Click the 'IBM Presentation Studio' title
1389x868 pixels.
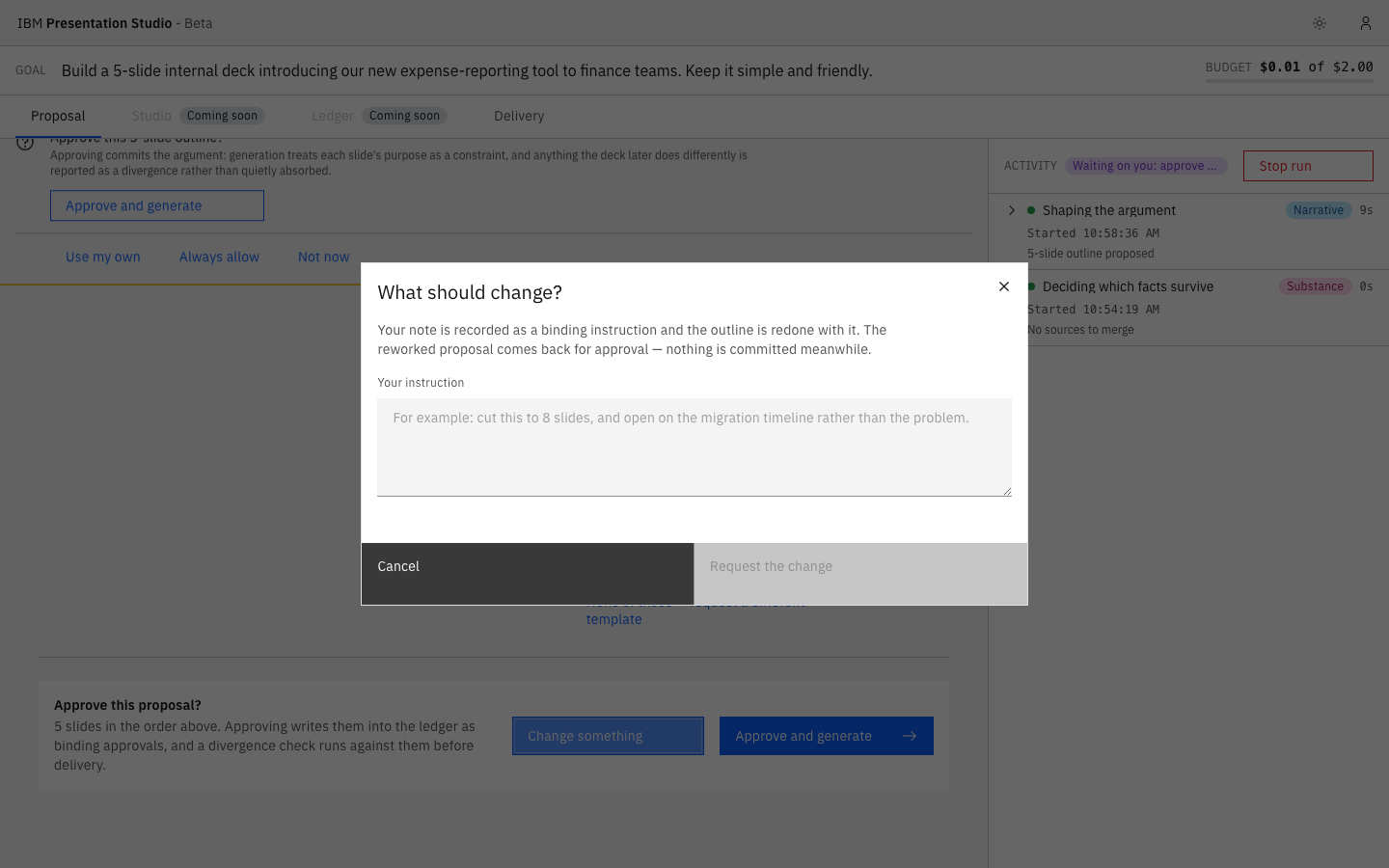(x=95, y=23)
